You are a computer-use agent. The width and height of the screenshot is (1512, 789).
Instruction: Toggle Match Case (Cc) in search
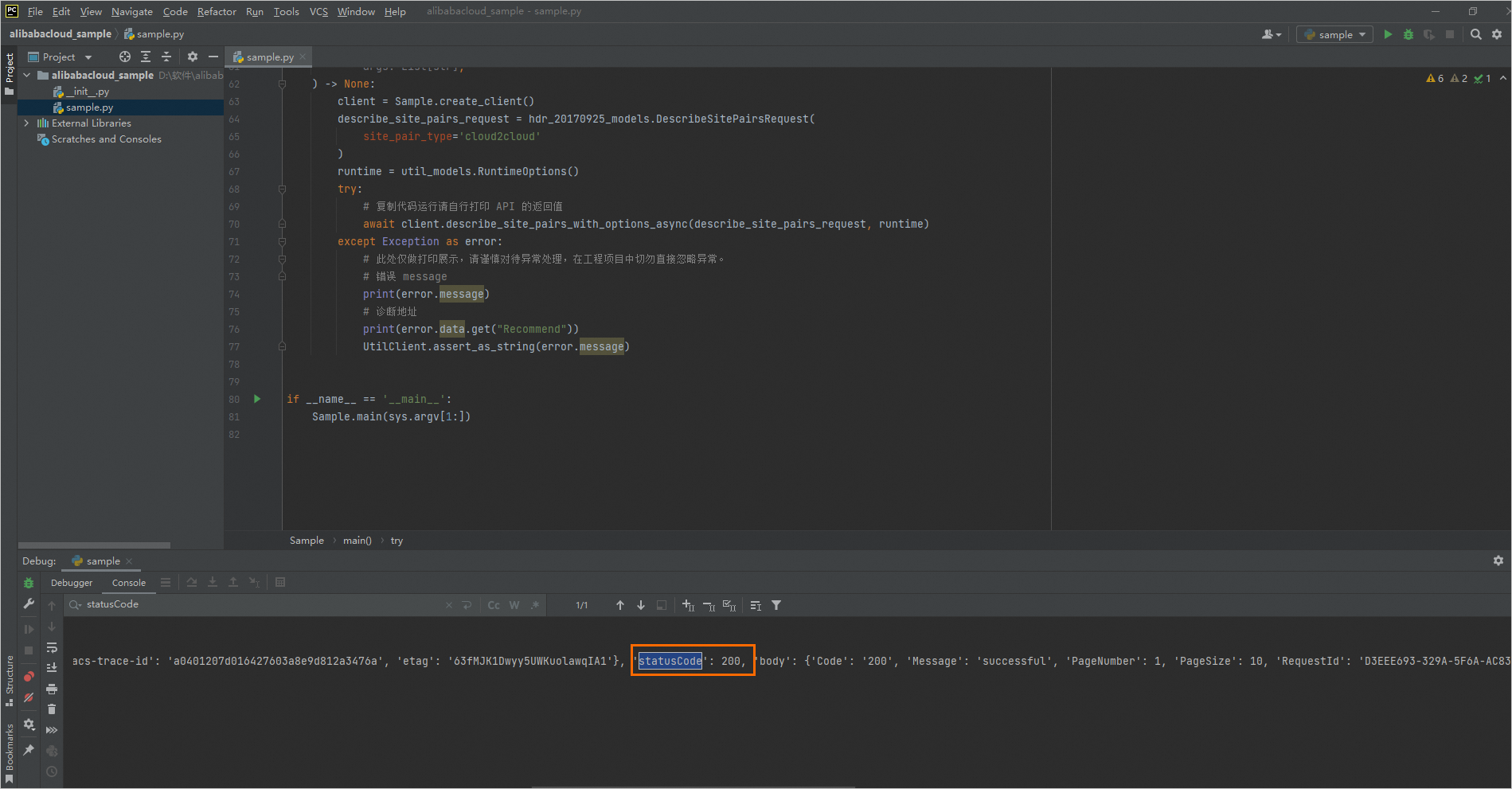pyautogui.click(x=494, y=605)
